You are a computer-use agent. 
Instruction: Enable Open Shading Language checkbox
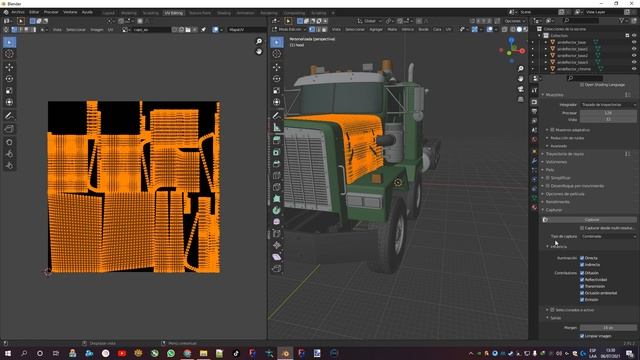[x=582, y=84]
